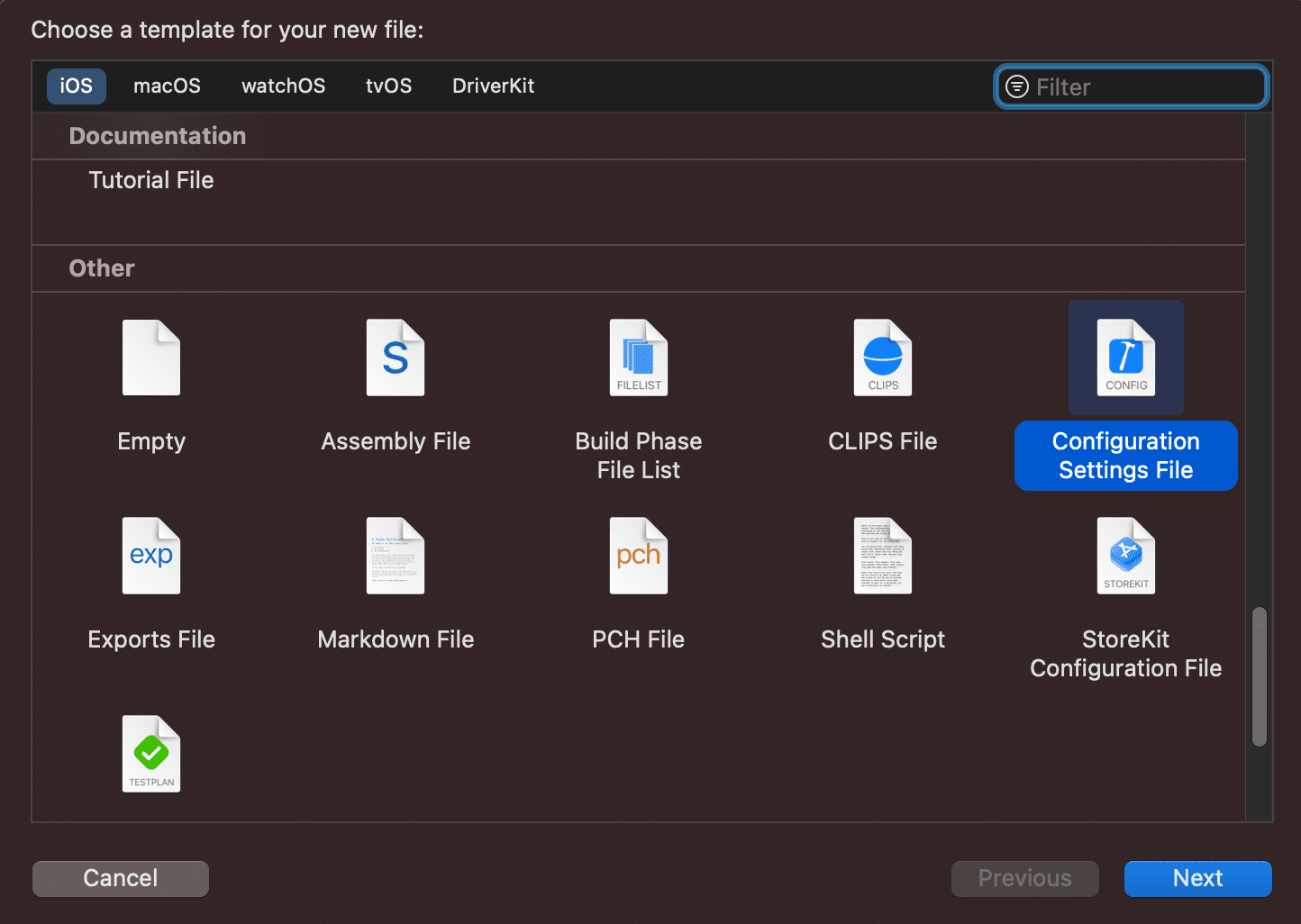Open the tvOS platform tab
Viewport: 1301px width, 924px height.
pyautogui.click(x=388, y=86)
